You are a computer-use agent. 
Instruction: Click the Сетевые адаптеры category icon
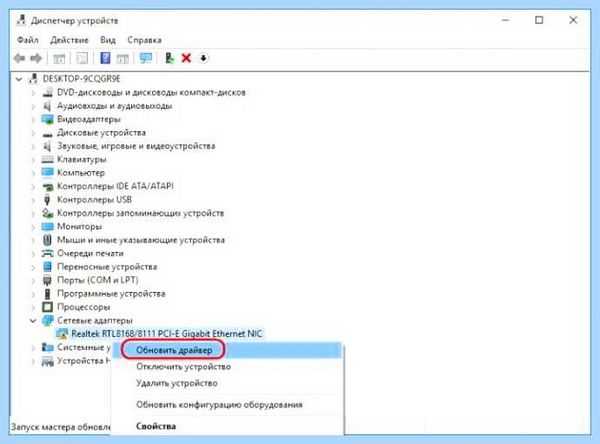(x=47, y=320)
